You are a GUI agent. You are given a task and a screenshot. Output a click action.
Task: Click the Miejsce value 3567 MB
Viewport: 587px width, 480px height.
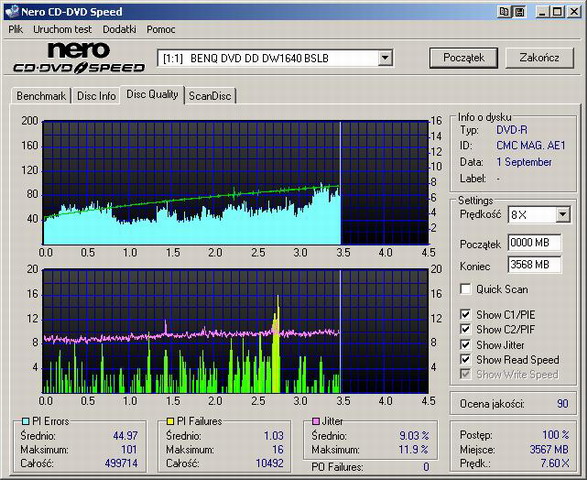[549, 449]
